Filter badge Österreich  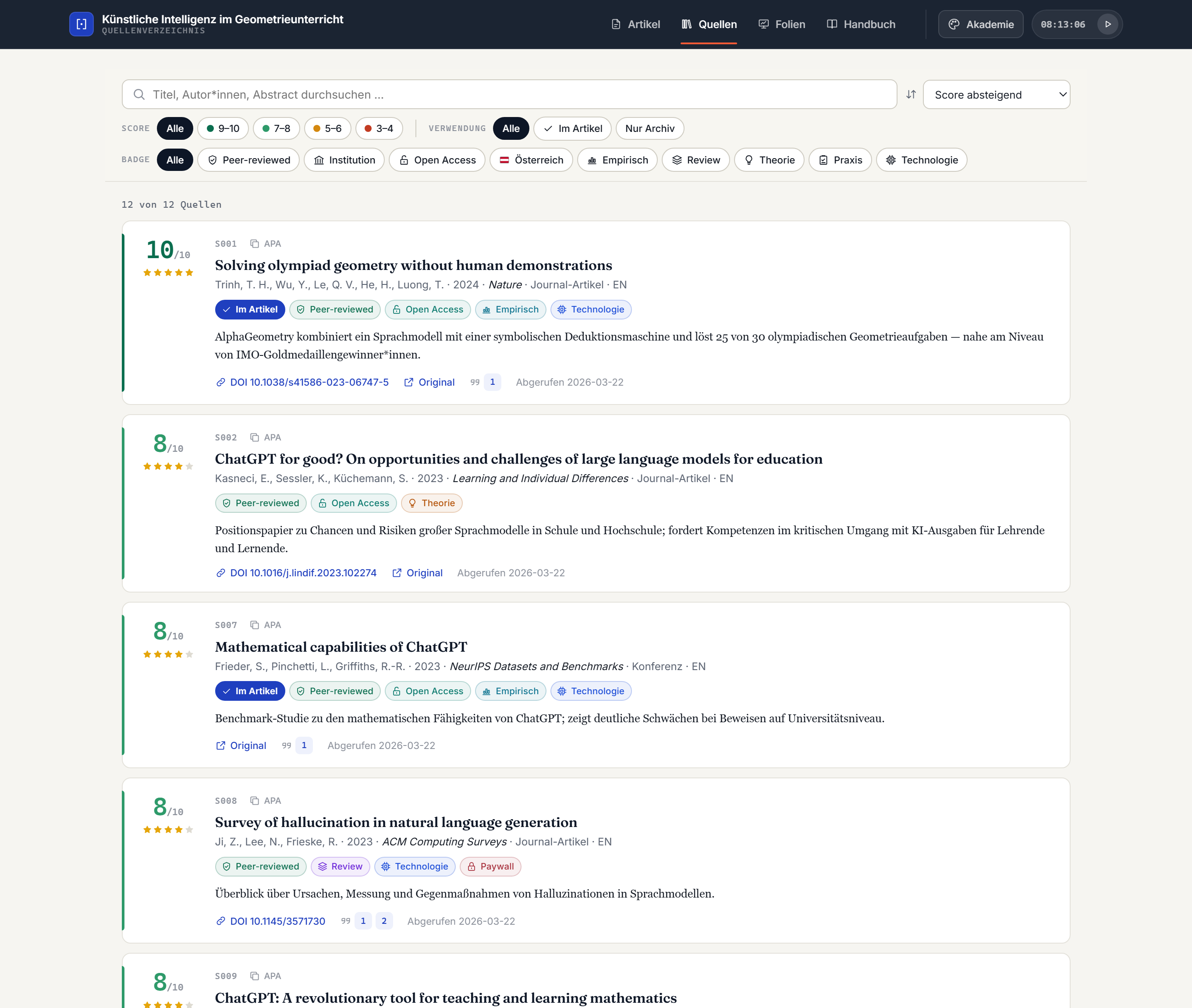point(531,160)
